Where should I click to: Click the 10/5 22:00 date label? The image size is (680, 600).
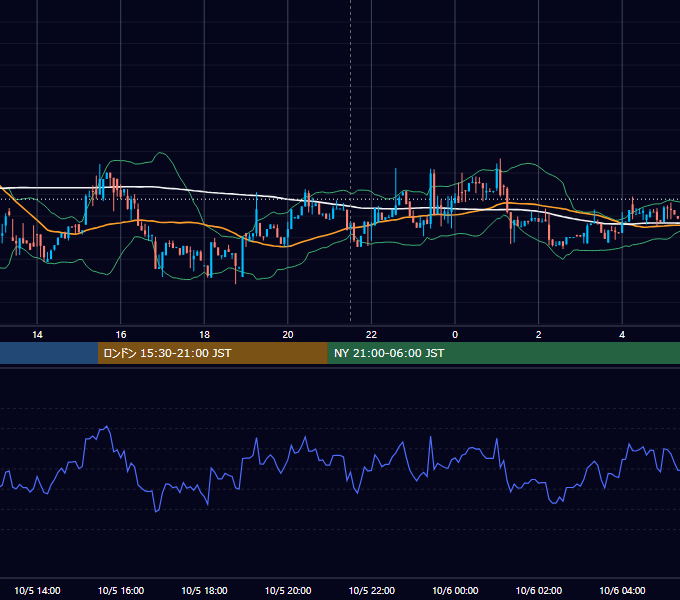(x=372, y=590)
